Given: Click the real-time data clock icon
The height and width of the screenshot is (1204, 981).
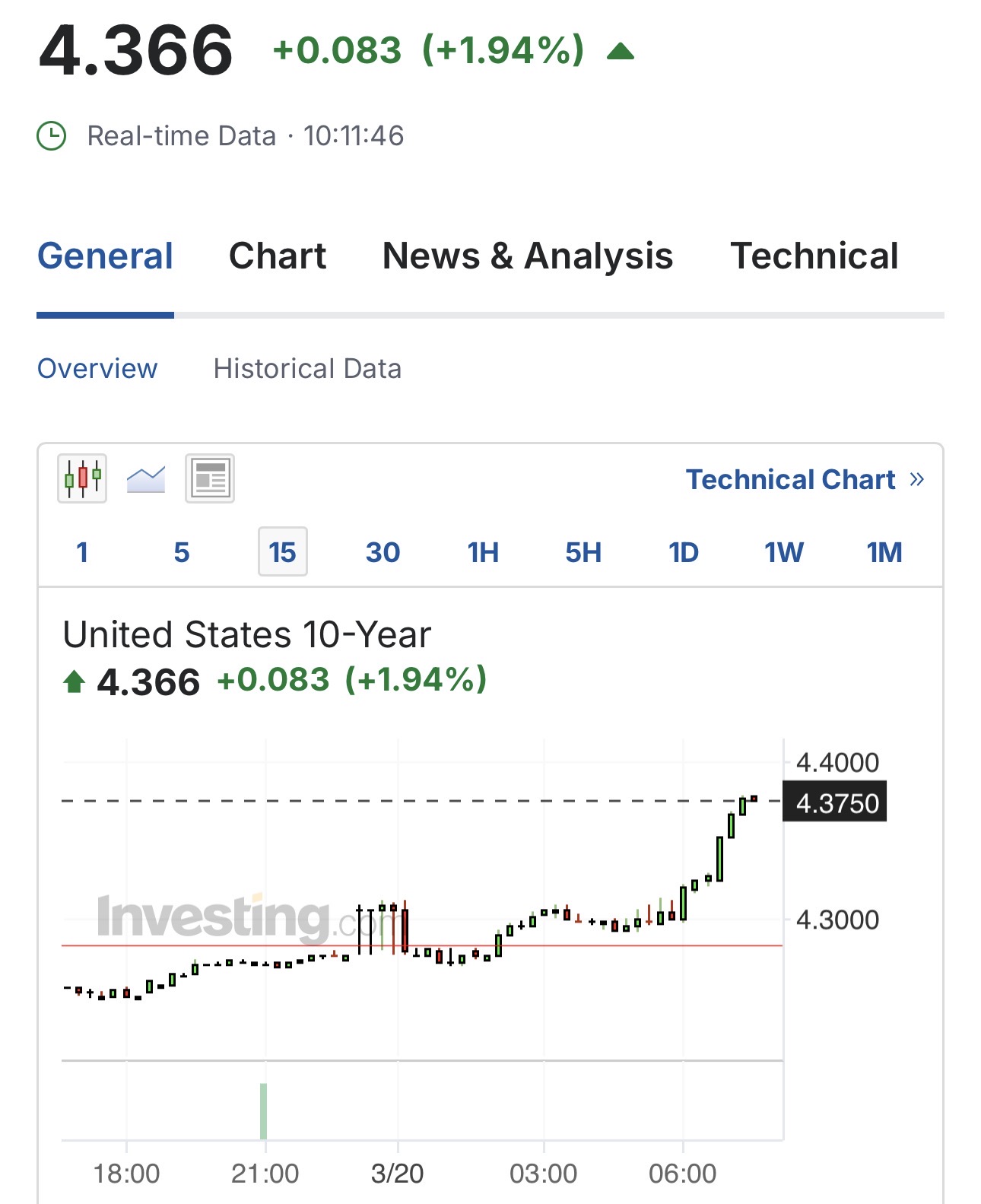Looking at the screenshot, I should [52, 136].
